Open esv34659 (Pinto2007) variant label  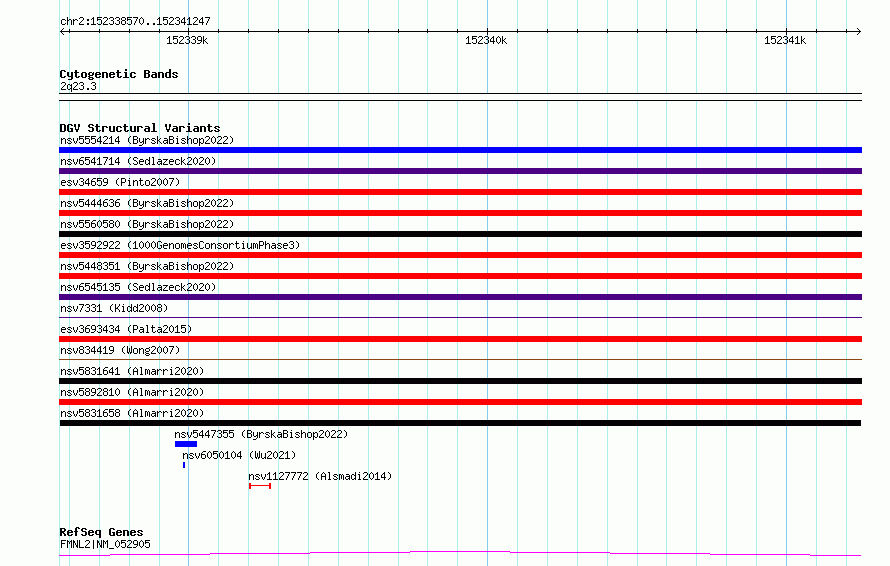[x=120, y=182]
